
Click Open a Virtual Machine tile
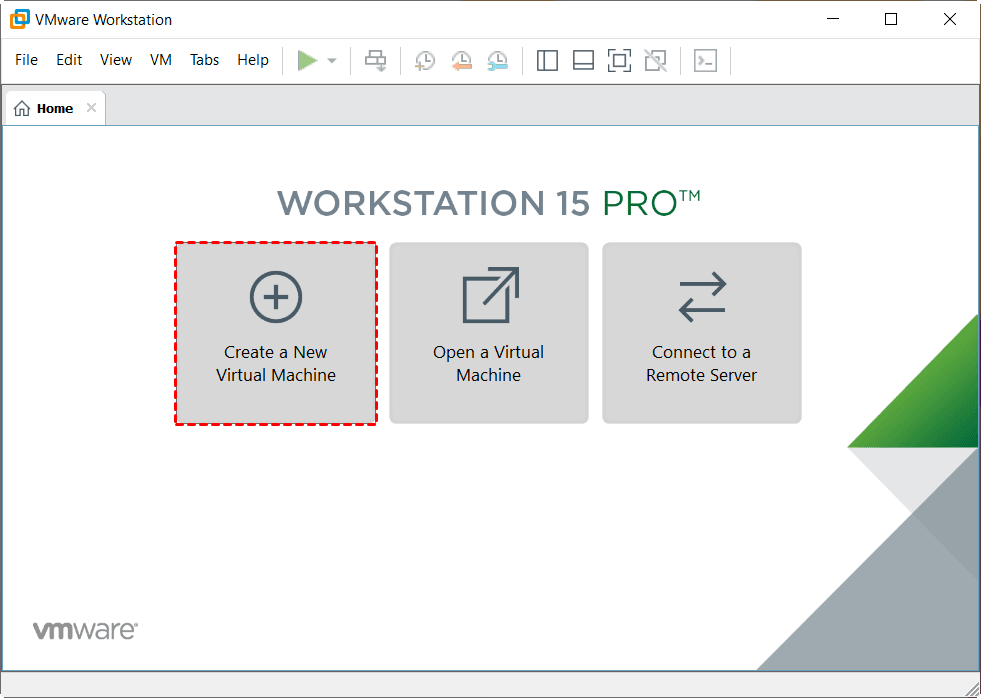pyautogui.click(x=489, y=333)
